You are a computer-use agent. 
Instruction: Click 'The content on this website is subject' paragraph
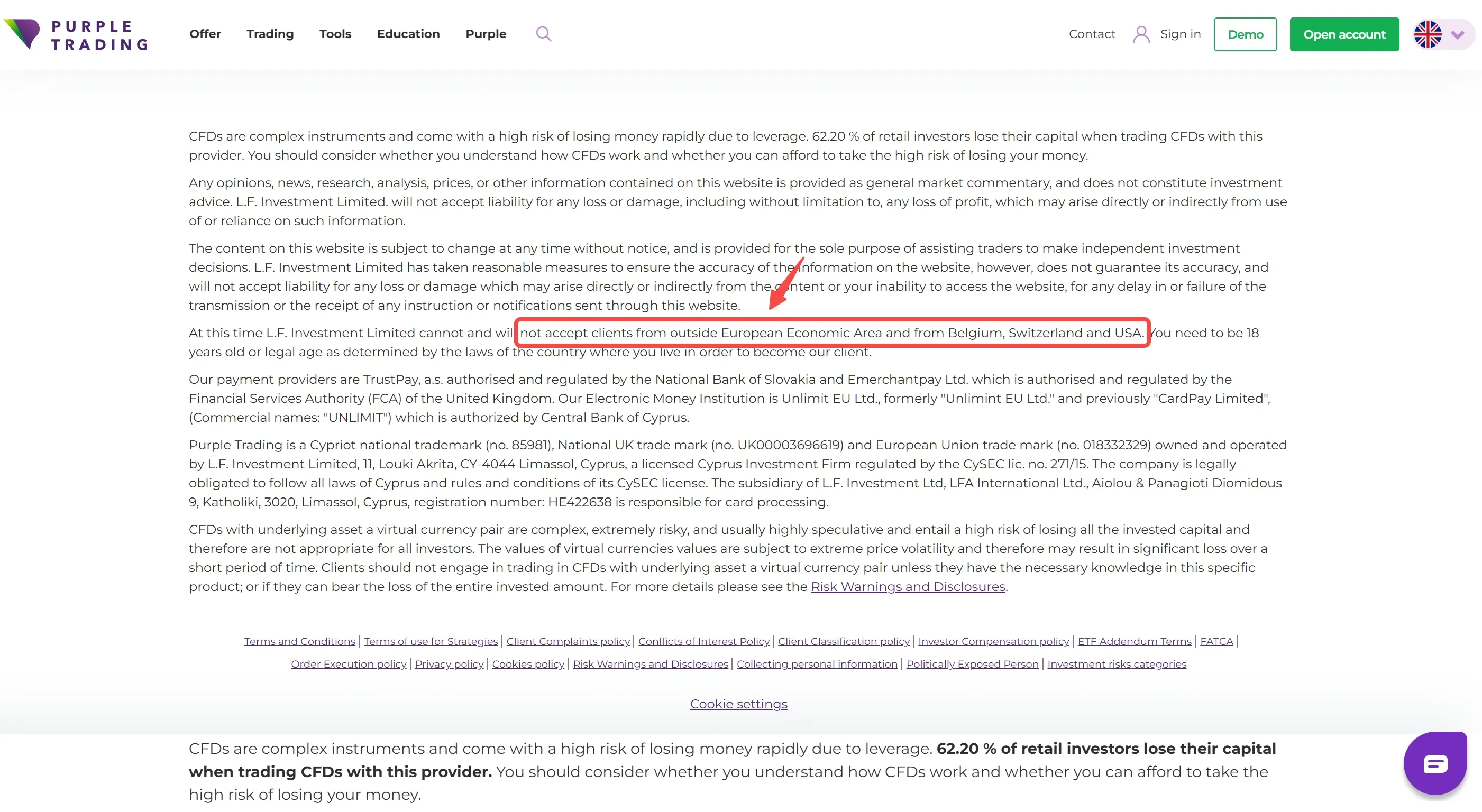point(728,276)
